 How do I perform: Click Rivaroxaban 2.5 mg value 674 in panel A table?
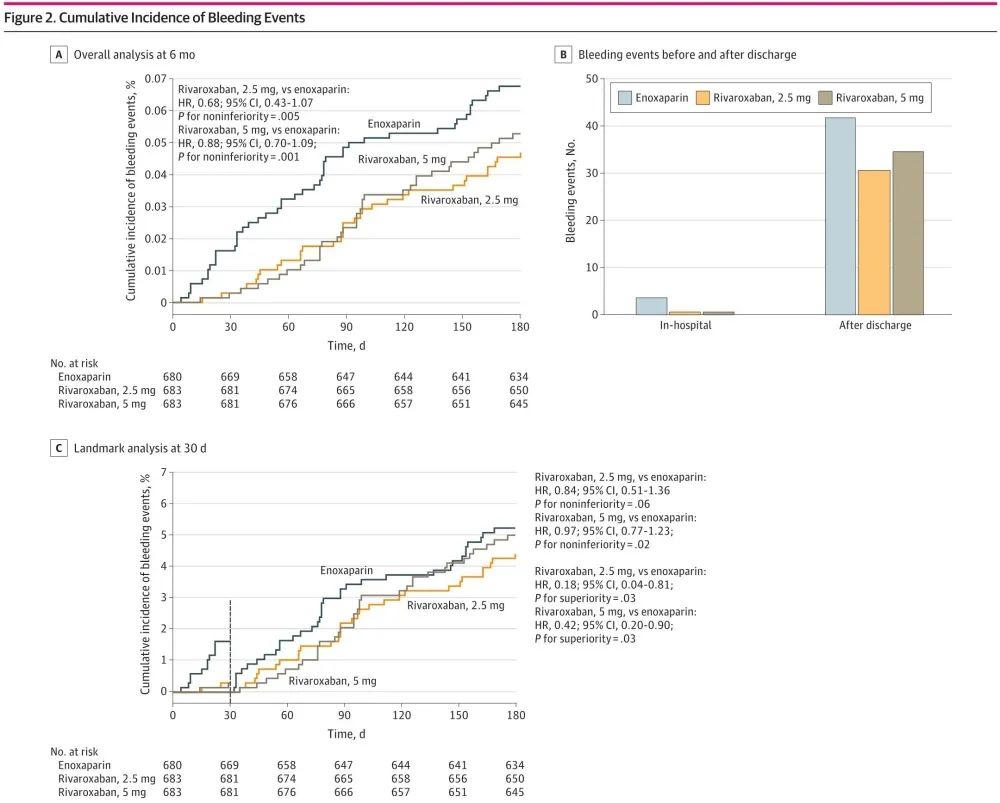pyautogui.click(x=288, y=390)
